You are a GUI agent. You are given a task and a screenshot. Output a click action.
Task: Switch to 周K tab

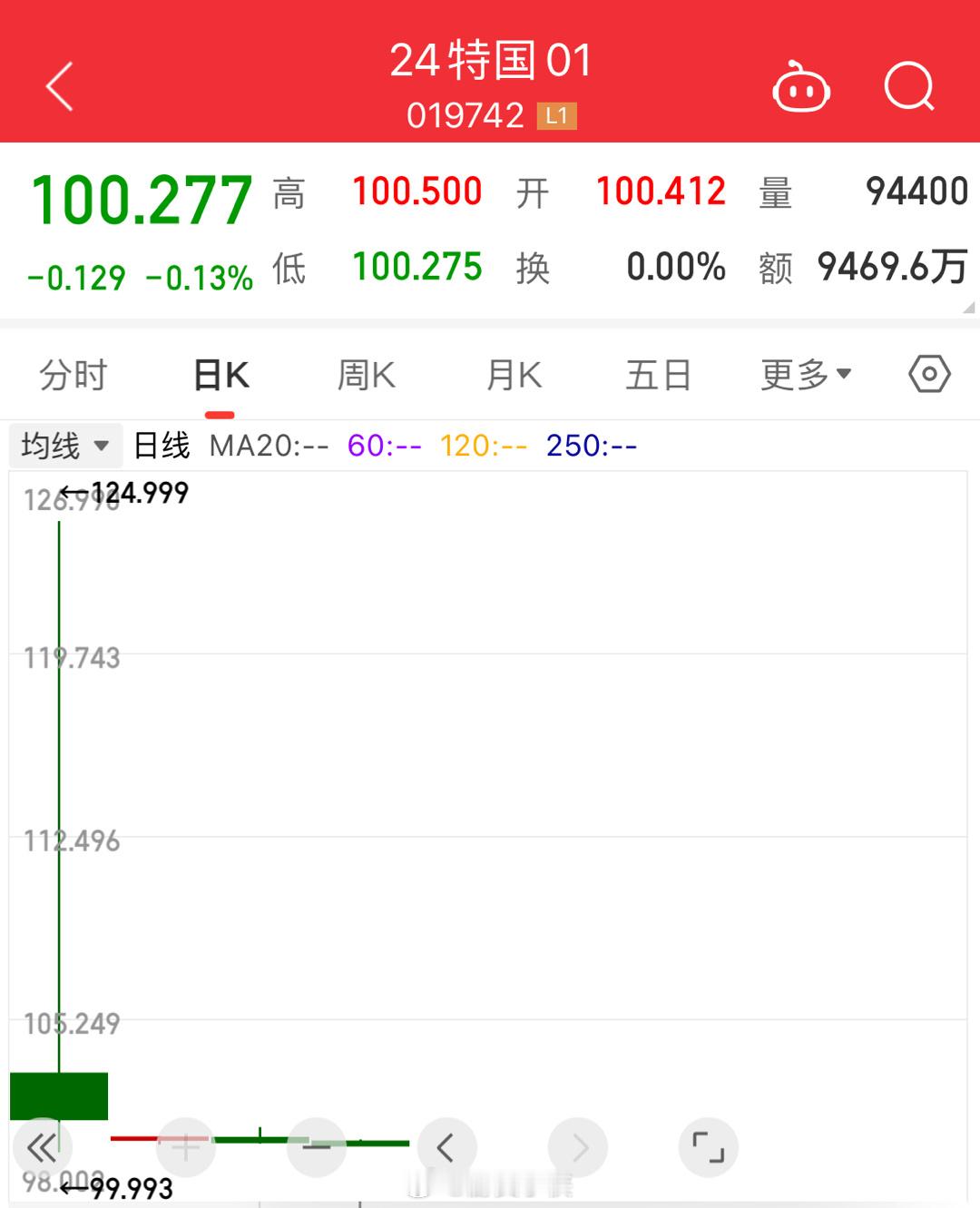pos(366,374)
